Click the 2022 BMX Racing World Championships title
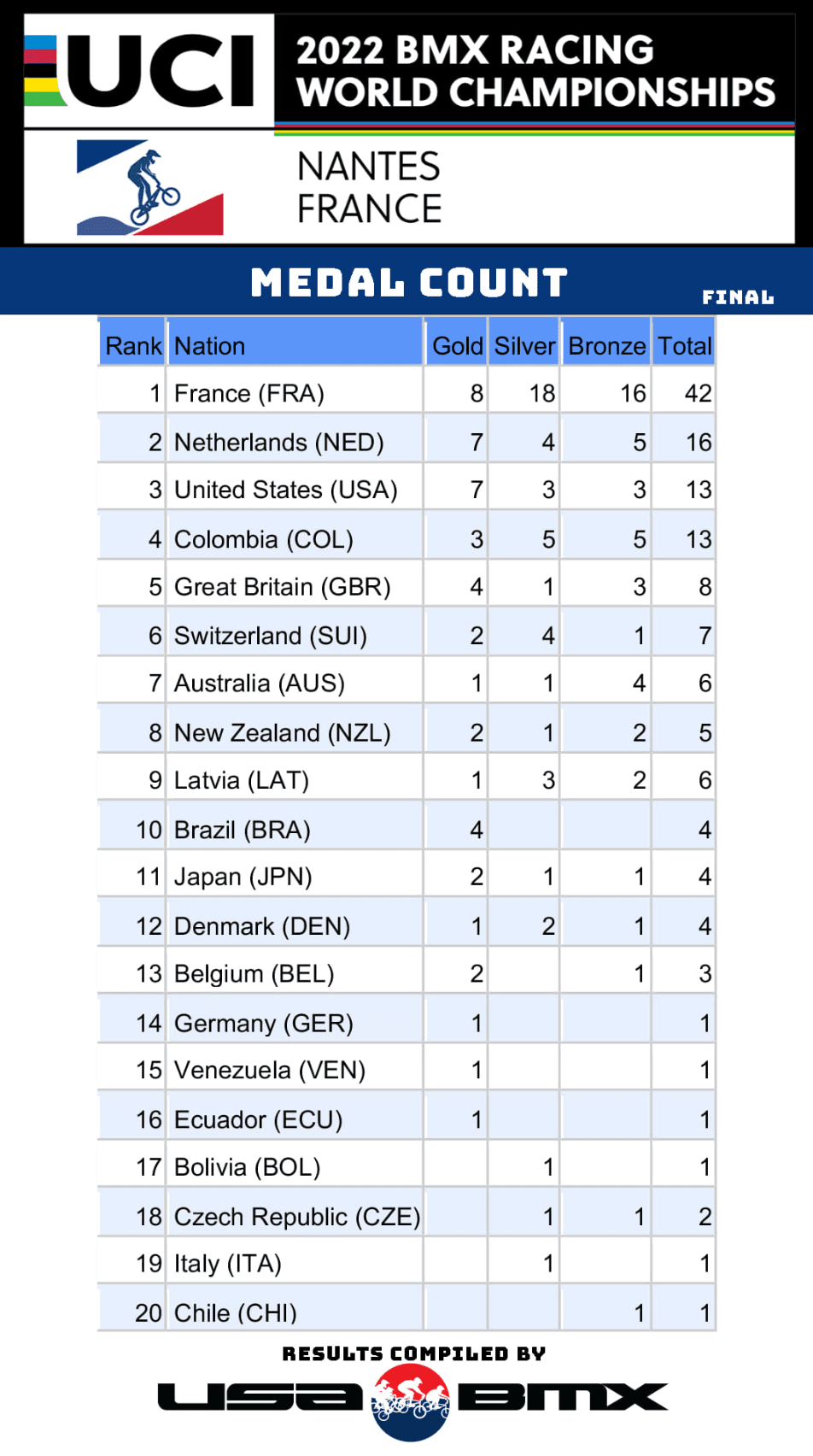This screenshot has width=813, height=1456. pyautogui.click(x=535, y=71)
